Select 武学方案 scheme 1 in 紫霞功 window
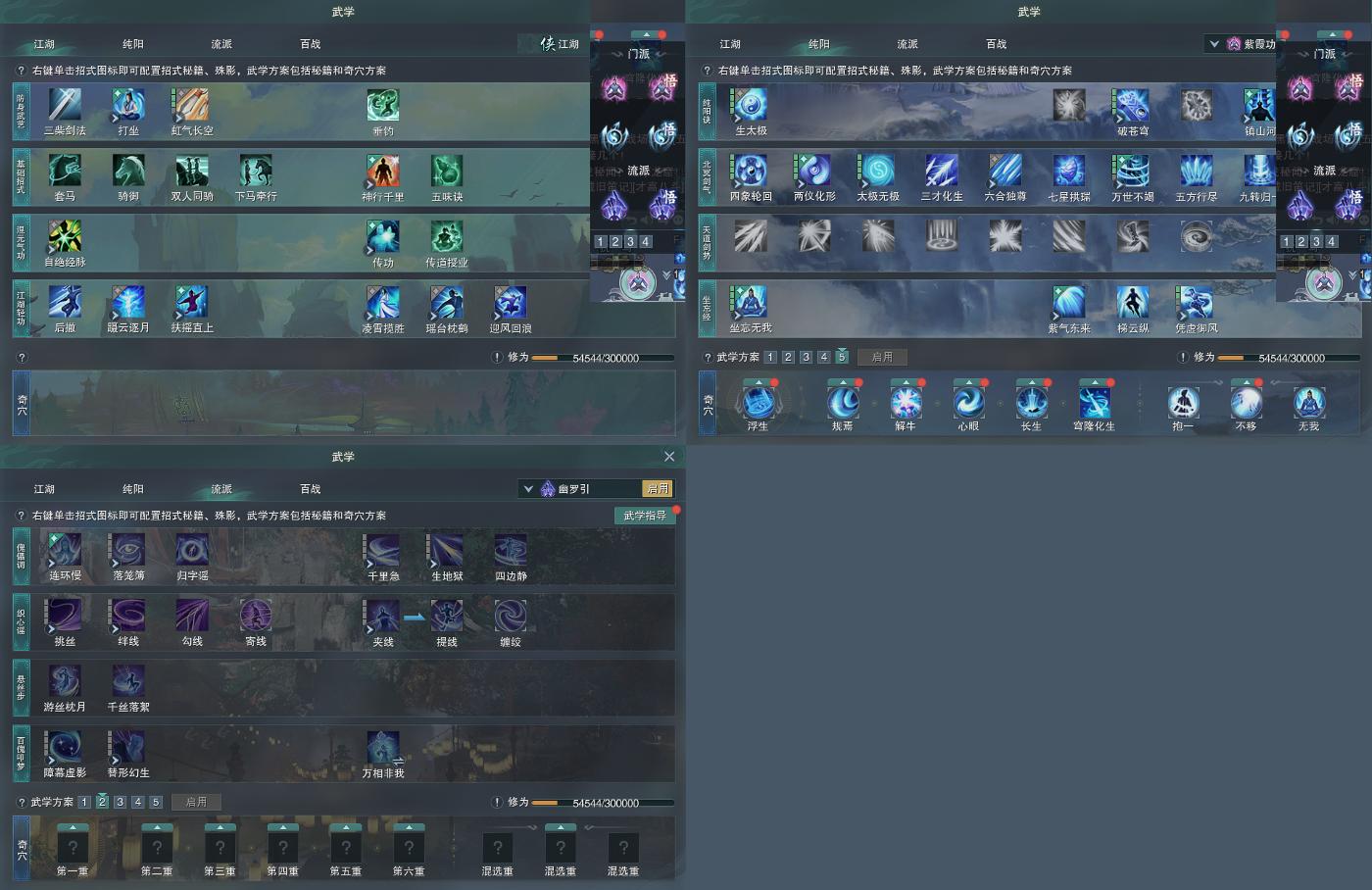The height and width of the screenshot is (890, 1372). (x=770, y=357)
